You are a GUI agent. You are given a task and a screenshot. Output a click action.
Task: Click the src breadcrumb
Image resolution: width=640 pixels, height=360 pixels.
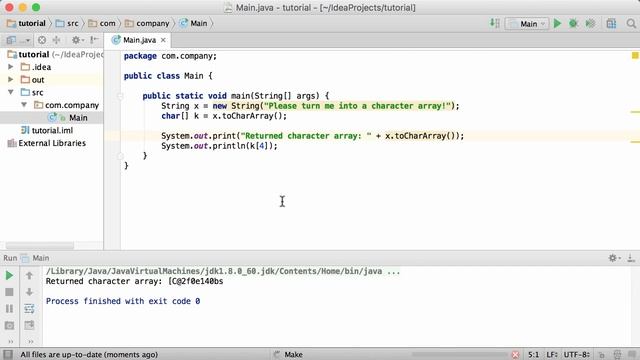[x=67, y=23]
